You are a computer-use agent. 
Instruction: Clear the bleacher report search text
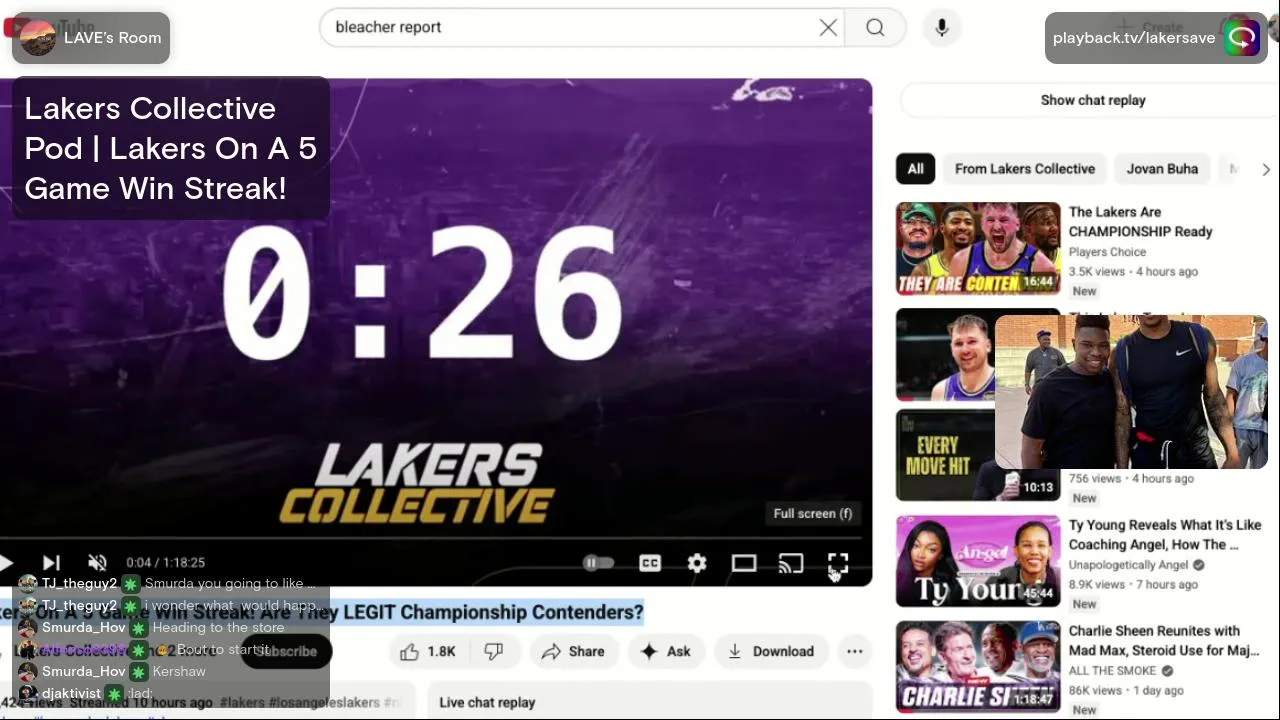pos(828,28)
